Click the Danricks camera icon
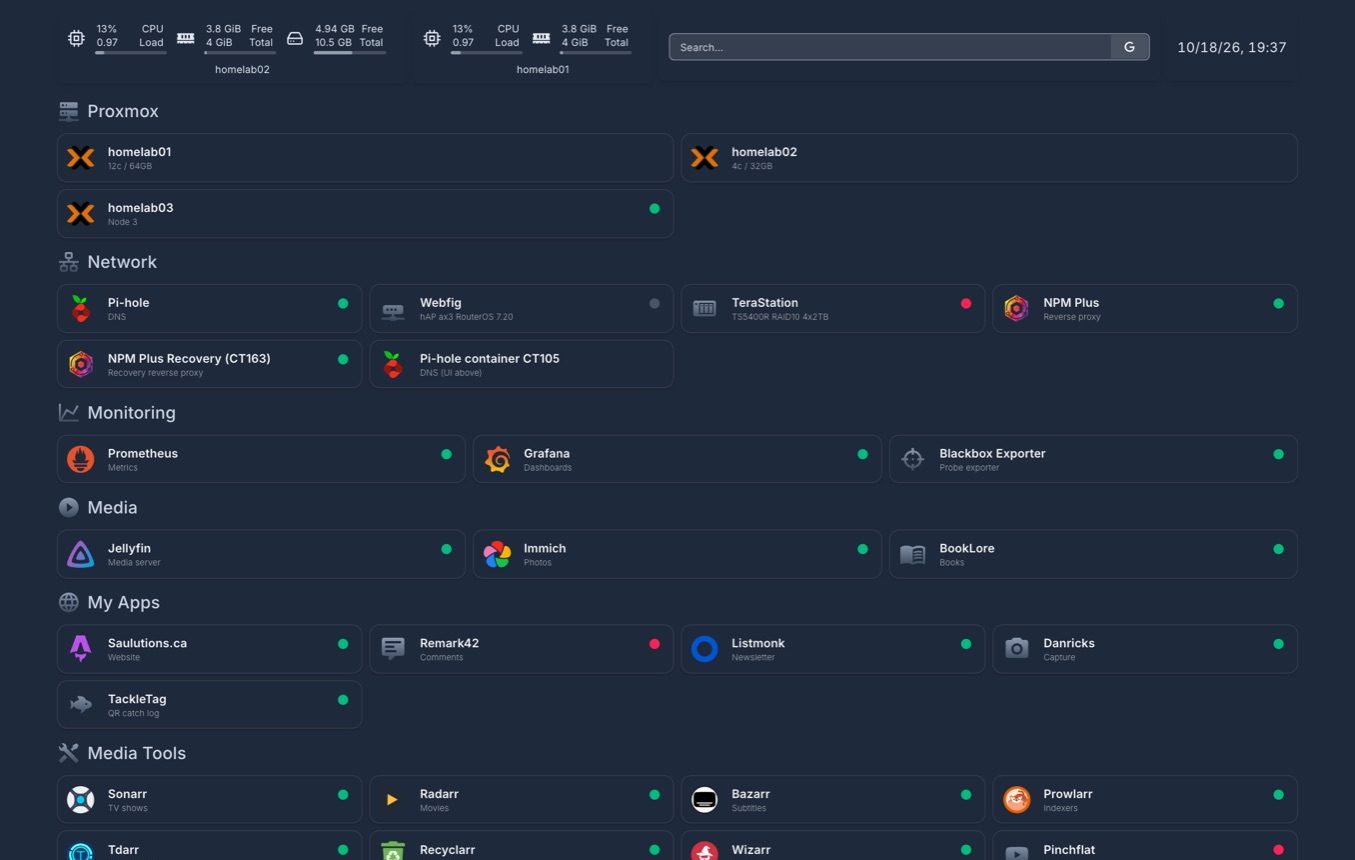 (x=1017, y=650)
